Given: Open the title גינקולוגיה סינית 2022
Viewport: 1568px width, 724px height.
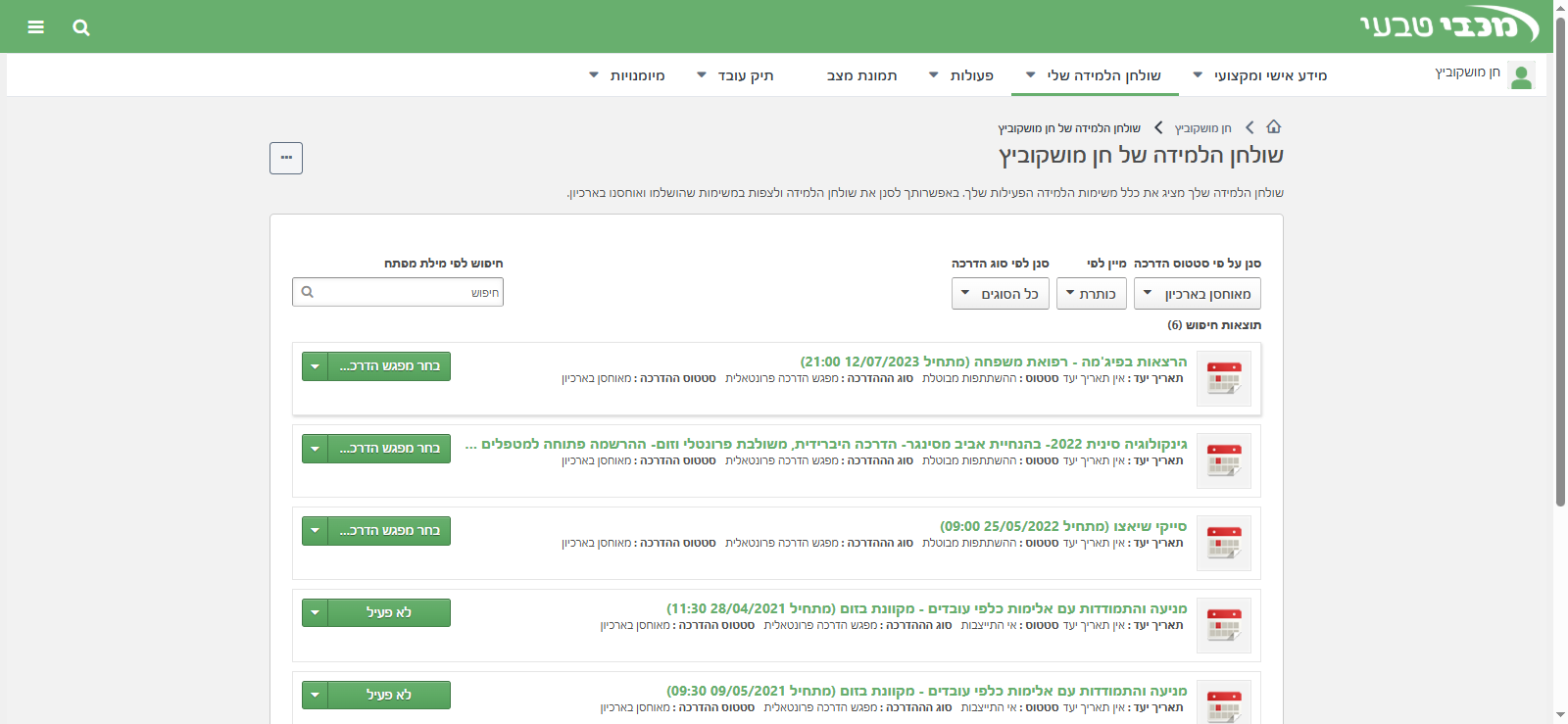Looking at the screenshot, I should click(x=825, y=444).
